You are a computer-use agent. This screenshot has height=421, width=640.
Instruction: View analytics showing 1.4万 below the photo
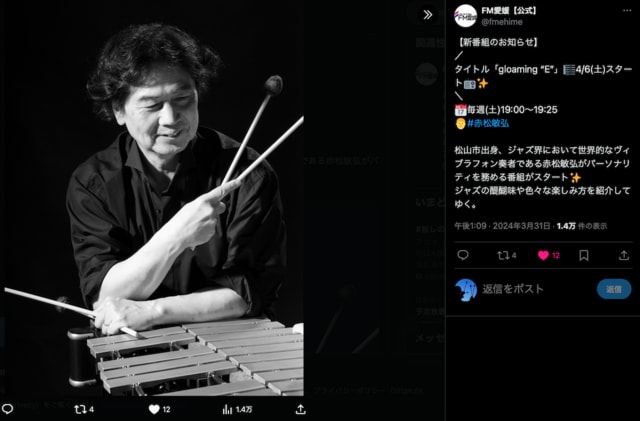pos(237,409)
